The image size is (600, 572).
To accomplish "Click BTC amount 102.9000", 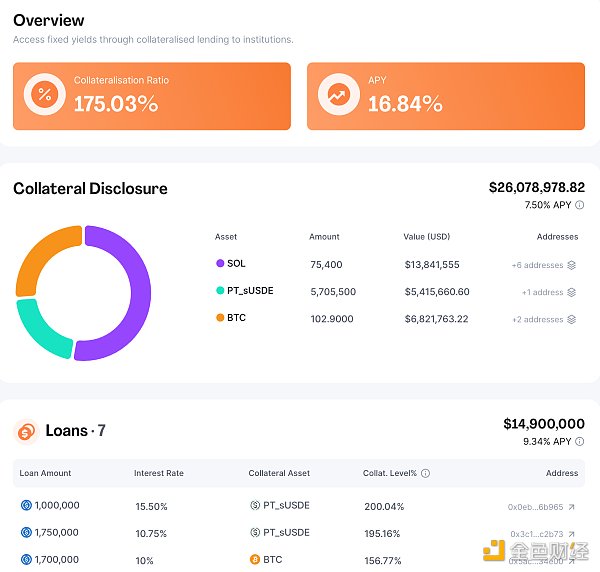I will click(x=332, y=319).
